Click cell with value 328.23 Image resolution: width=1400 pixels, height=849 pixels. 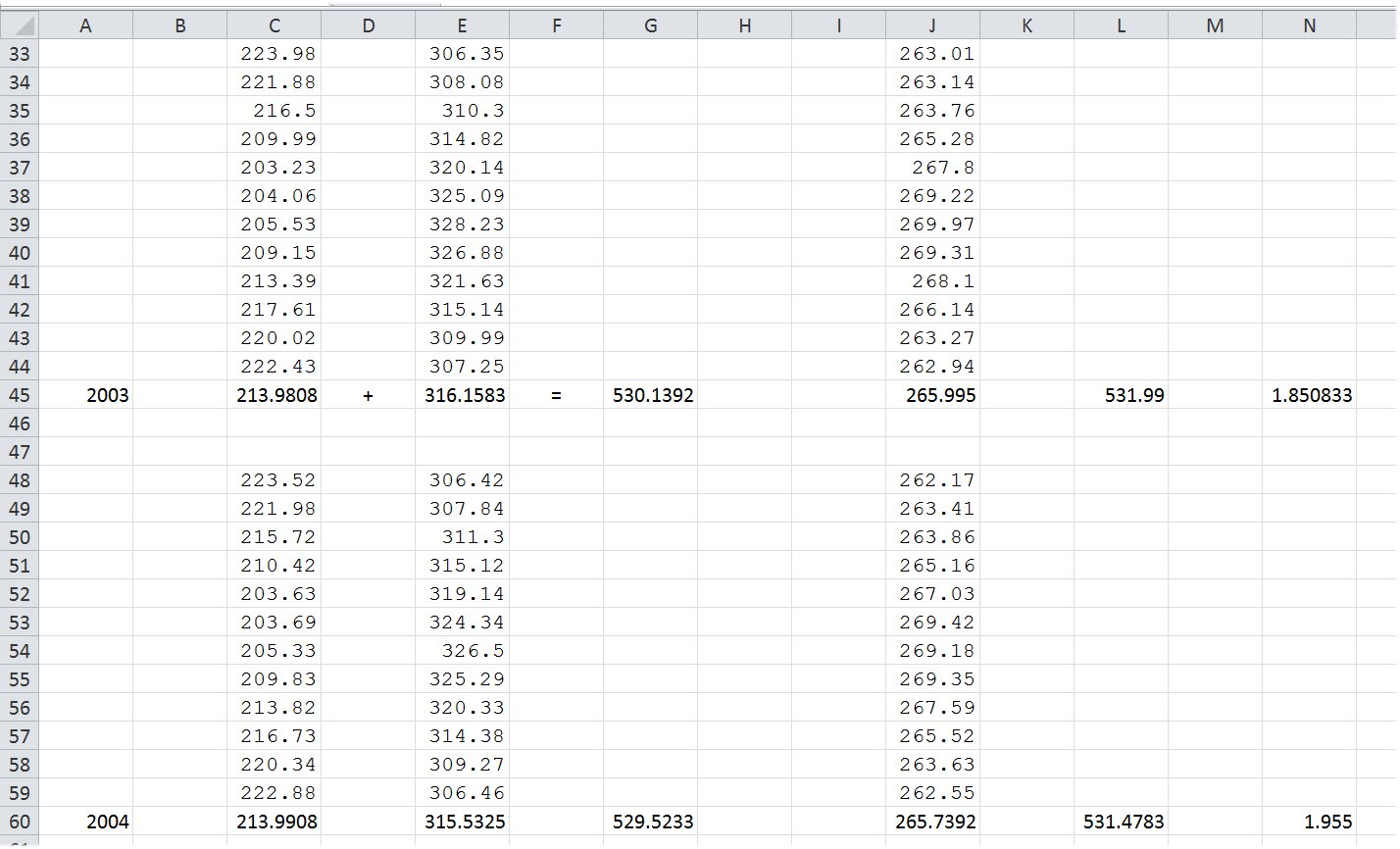tap(462, 225)
